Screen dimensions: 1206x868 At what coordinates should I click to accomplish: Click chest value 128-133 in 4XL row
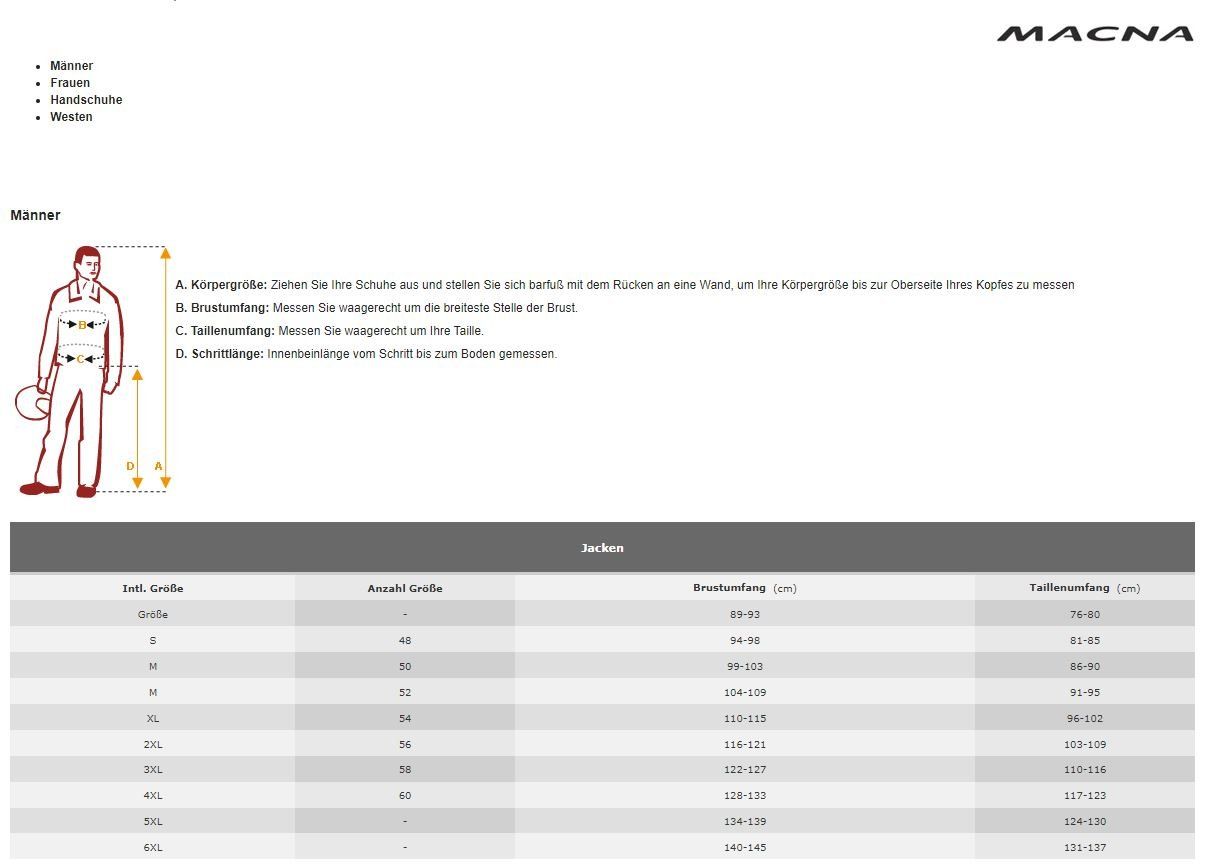pyautogui.click(x=745, y=796)
